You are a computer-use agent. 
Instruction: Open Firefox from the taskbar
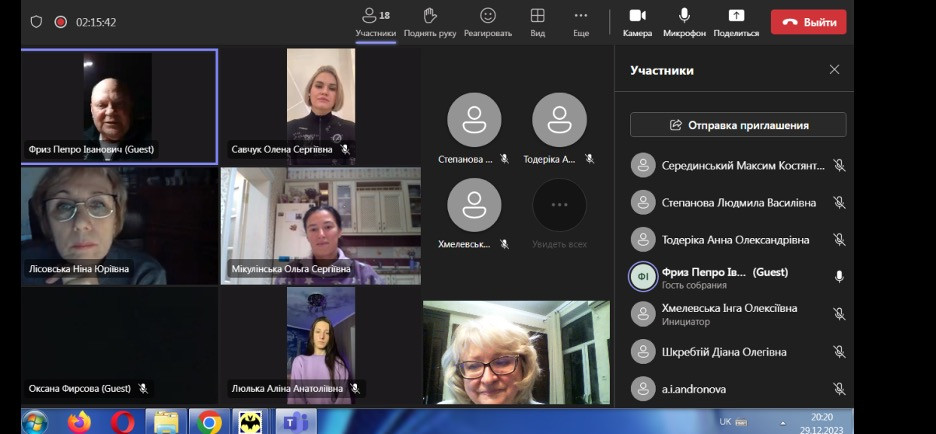79,423
